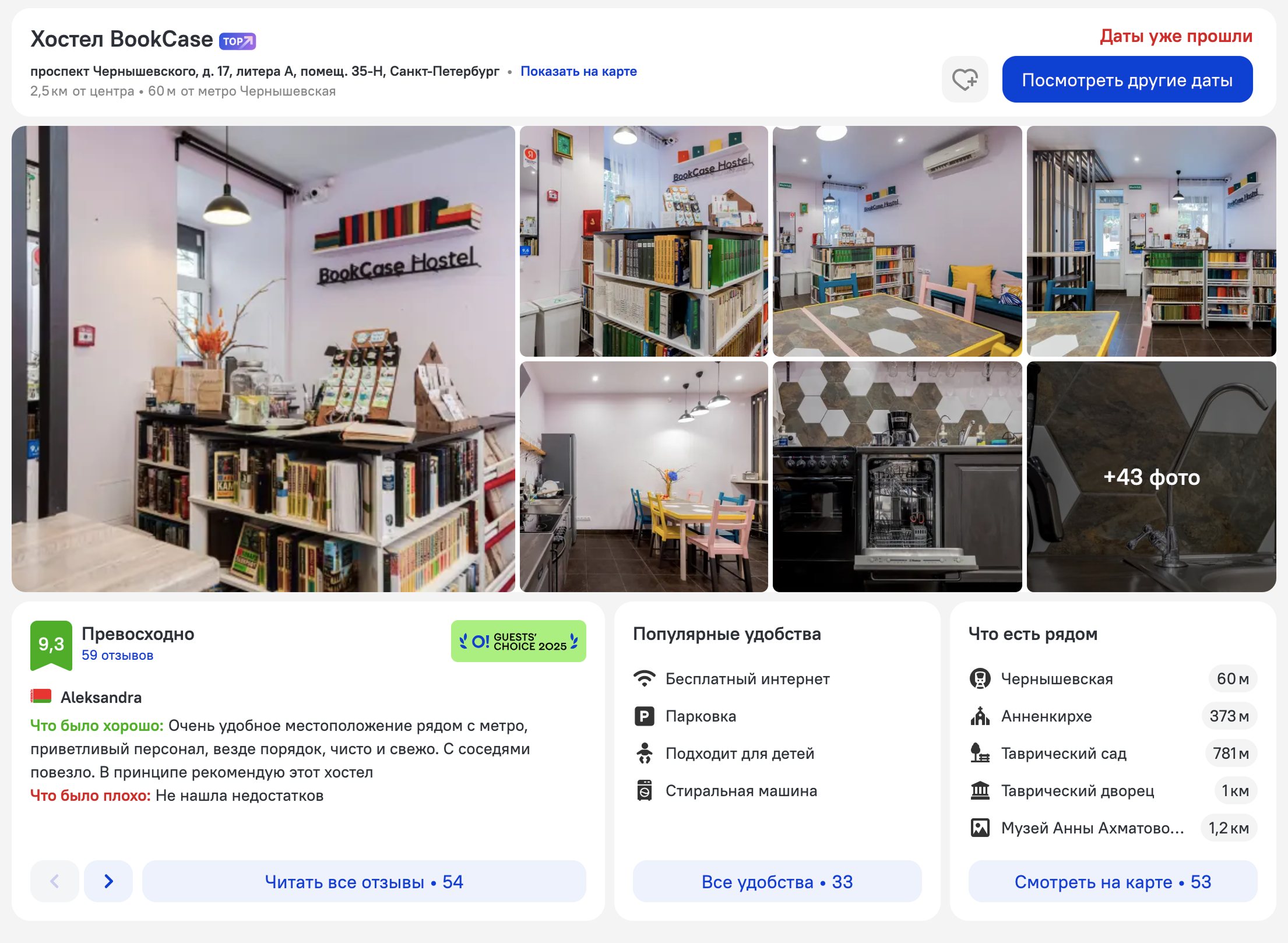Open the "59 отзывов" reviews link
Image resolution: width=1288 pixels, height=943 pixels.
[117, 655]
